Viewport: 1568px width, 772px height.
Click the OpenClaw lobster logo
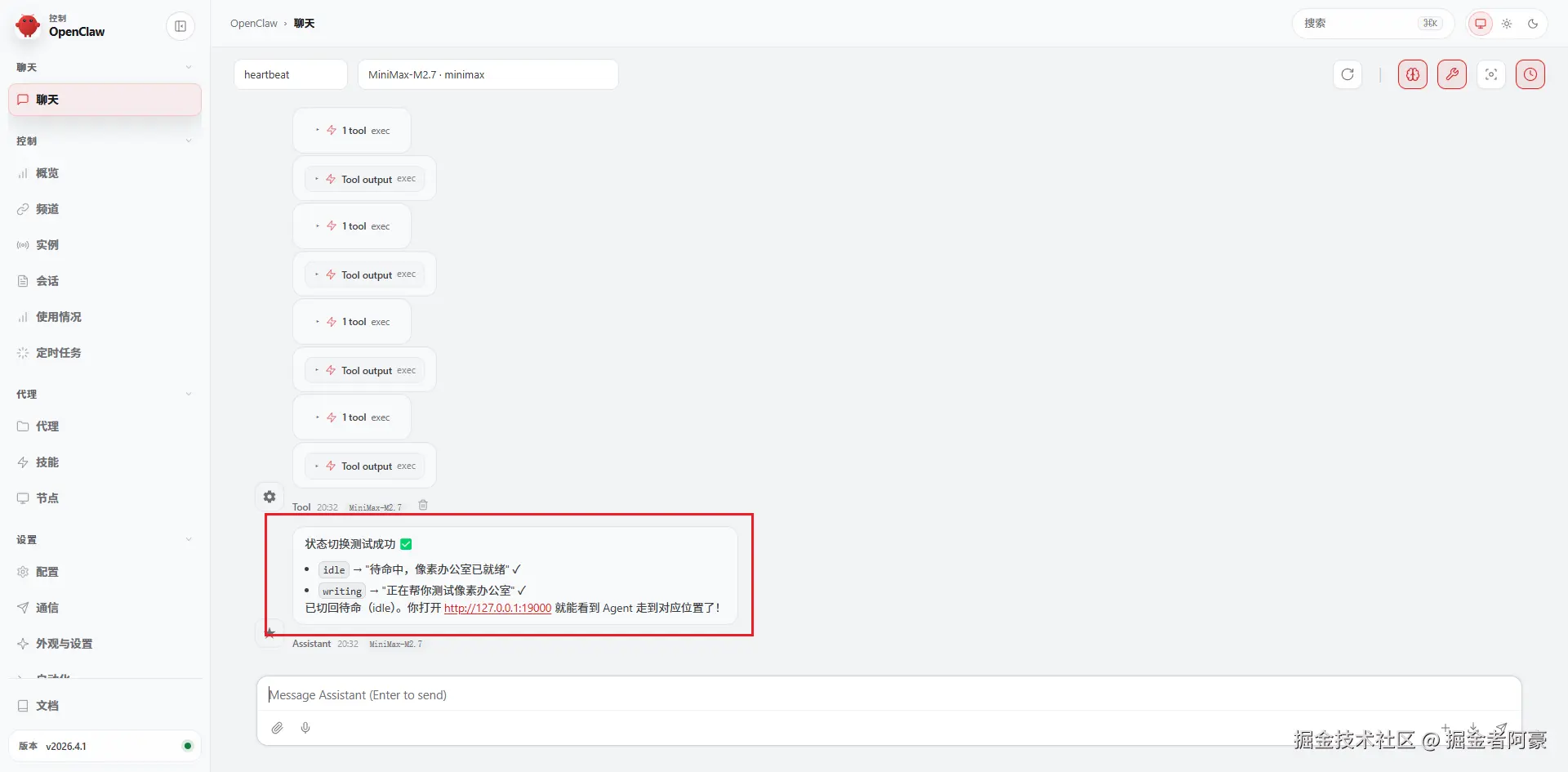pos(28,26)
